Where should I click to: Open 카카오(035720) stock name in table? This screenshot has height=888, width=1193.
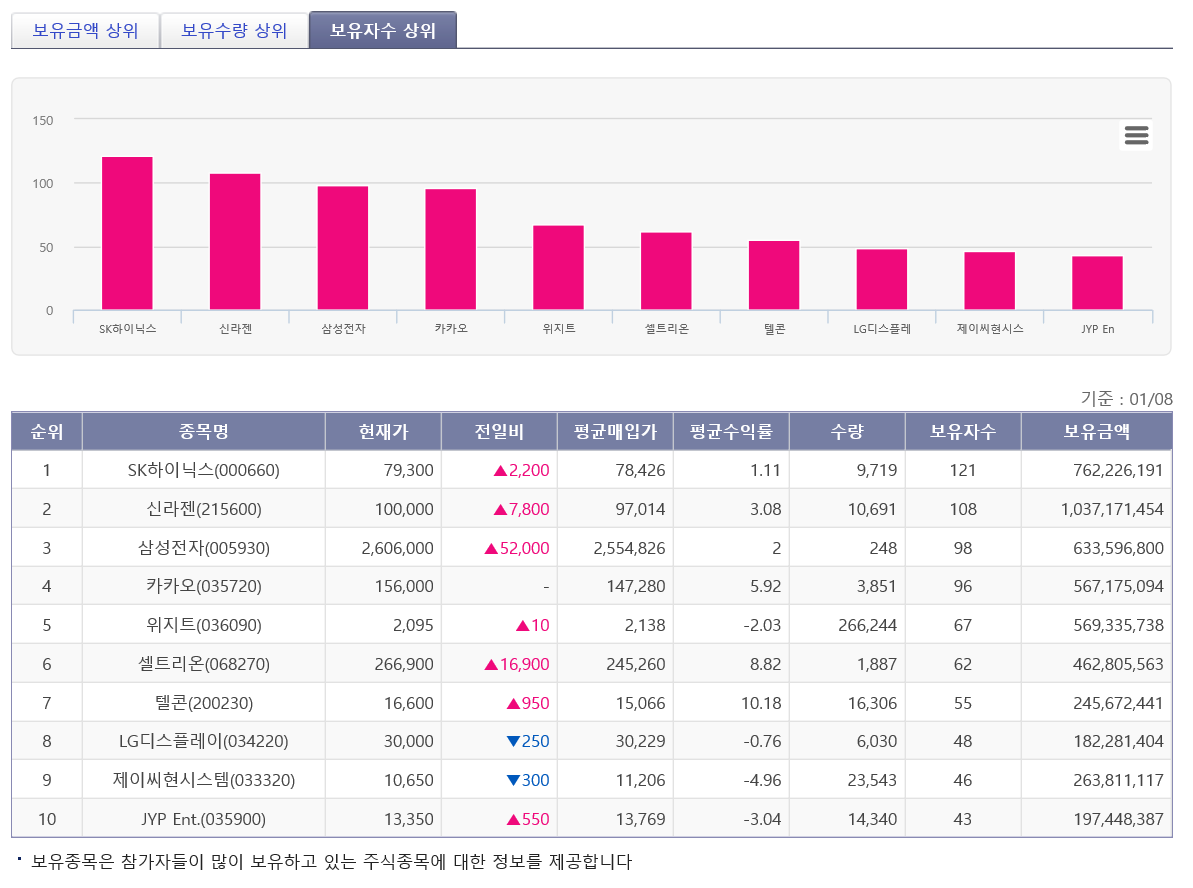click(x=204, y=586)
